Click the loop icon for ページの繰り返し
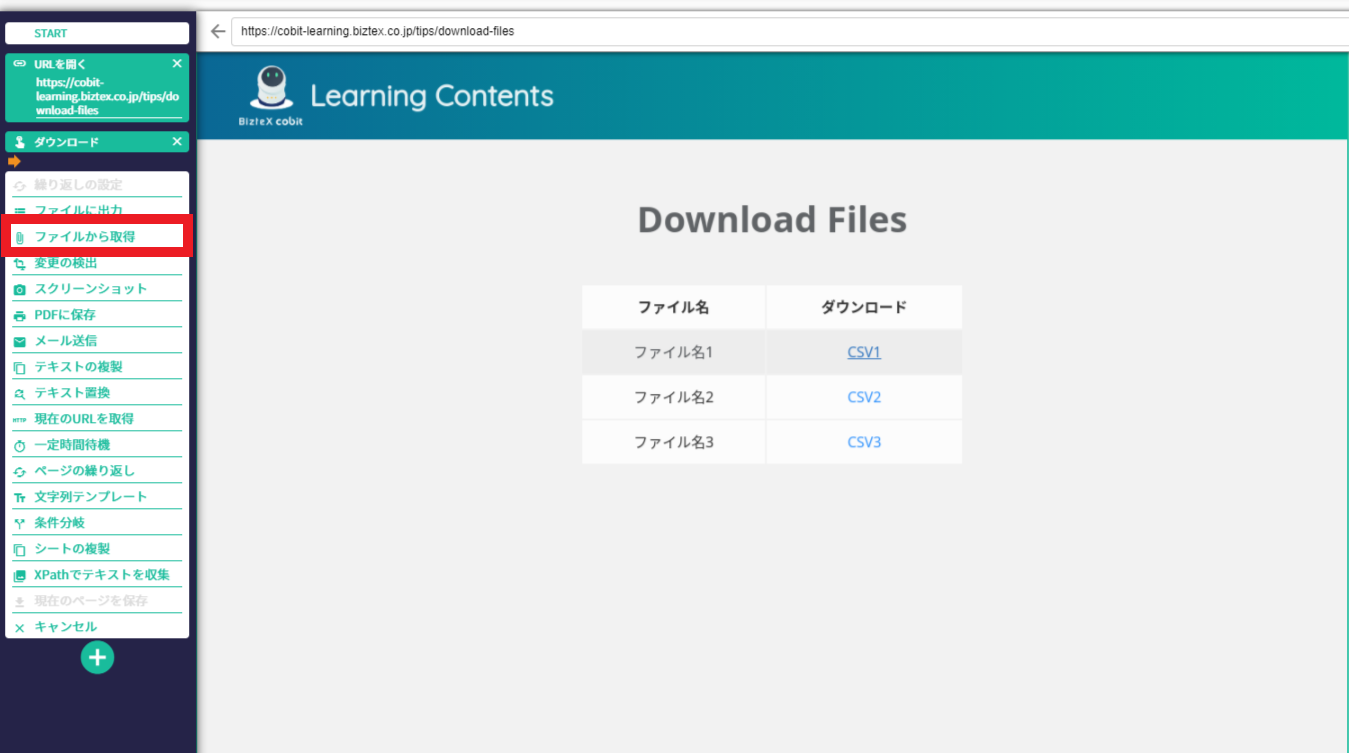This screenshot has width=1349, height=753. 20,472
